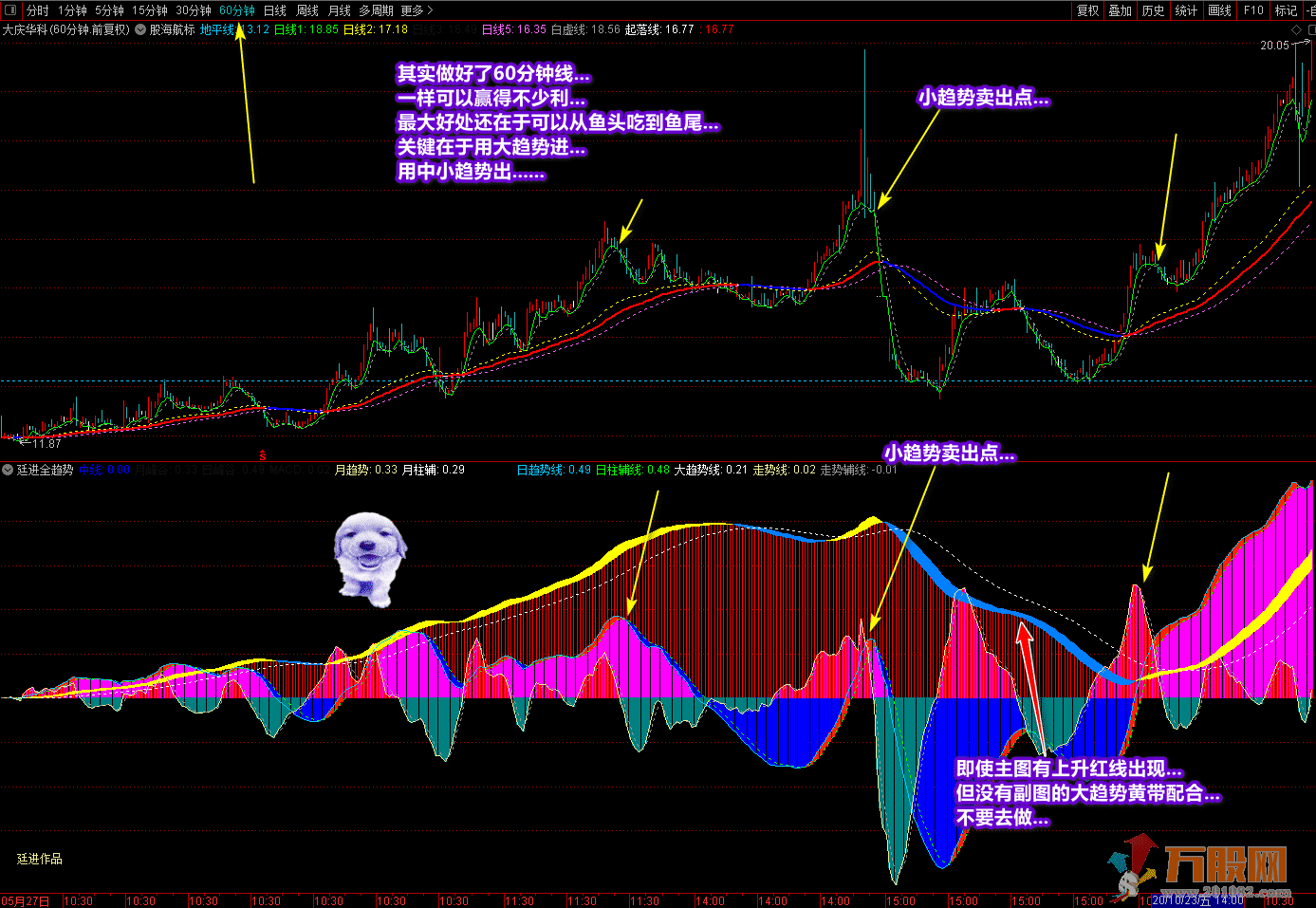Select the 5分钟 period tab
Viewport: 1316px width, 908px height.
[x=109, y=10]
